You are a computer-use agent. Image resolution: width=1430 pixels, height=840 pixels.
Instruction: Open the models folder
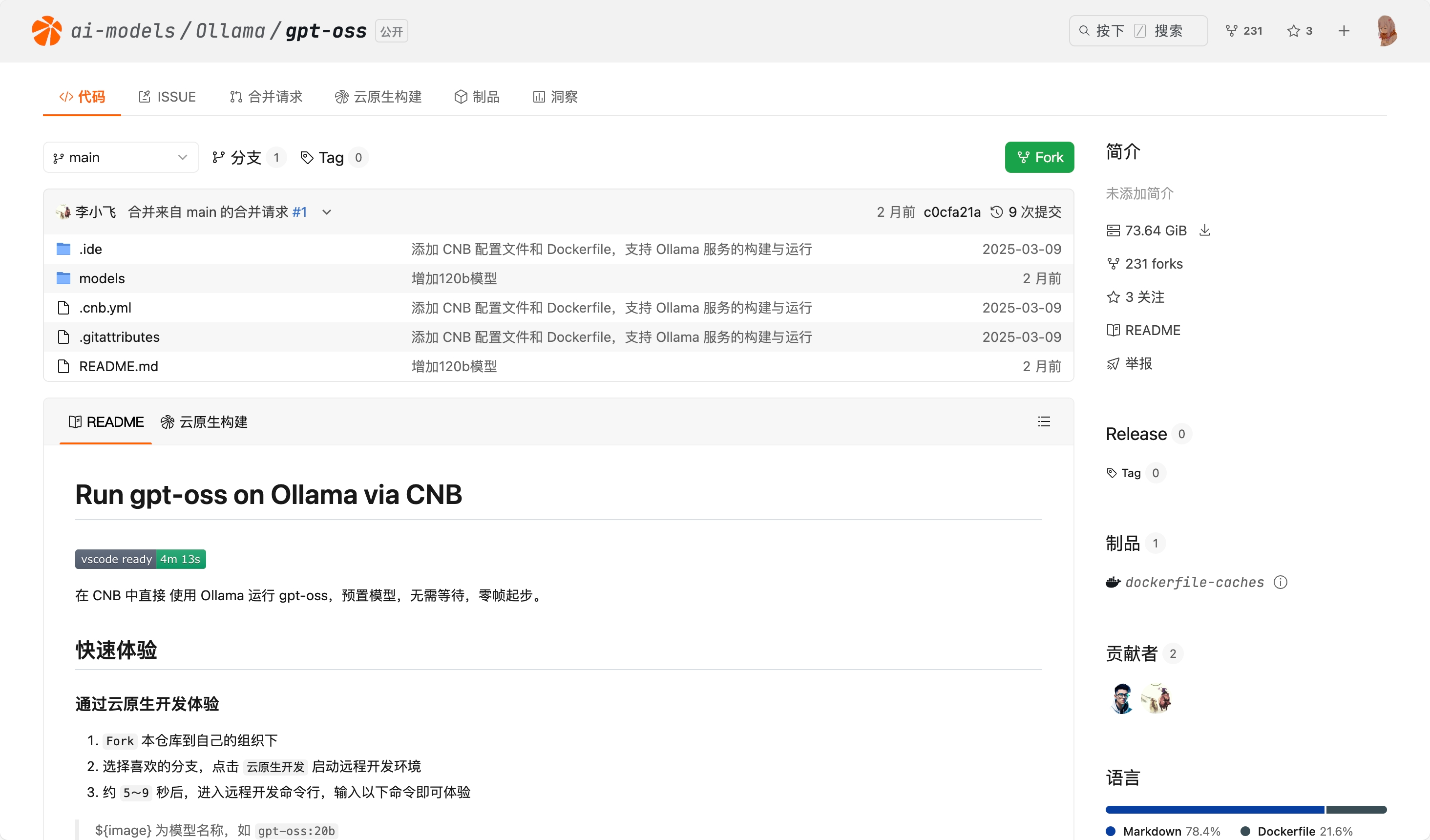pos(102,279)
